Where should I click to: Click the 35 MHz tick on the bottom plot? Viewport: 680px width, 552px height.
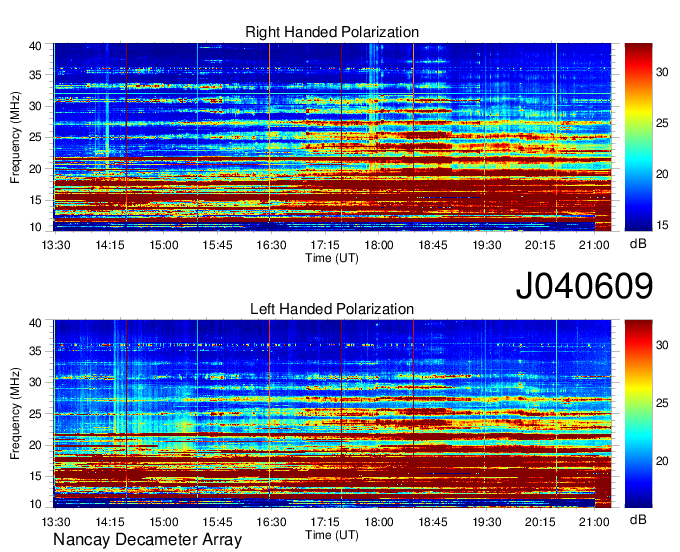click(x=35, y=351)
